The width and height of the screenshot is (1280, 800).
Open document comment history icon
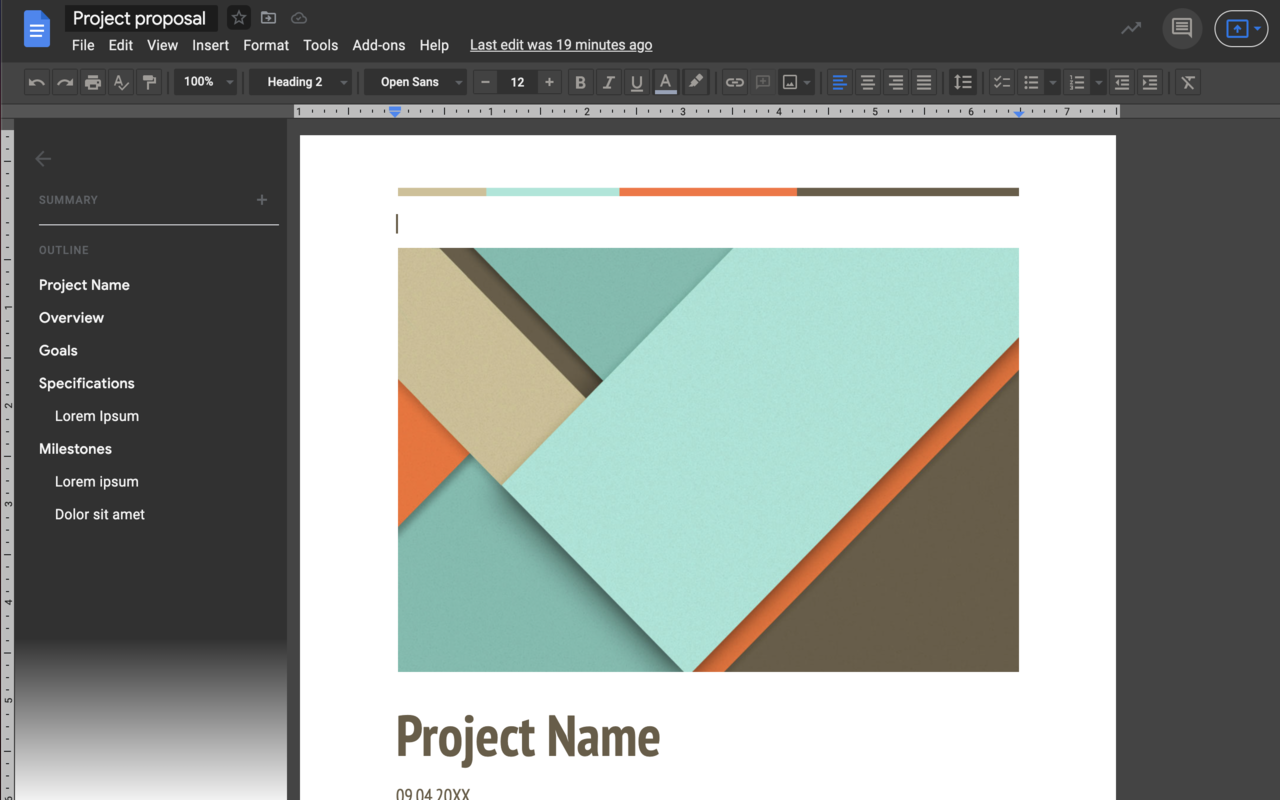click(x=1181, y=28)
